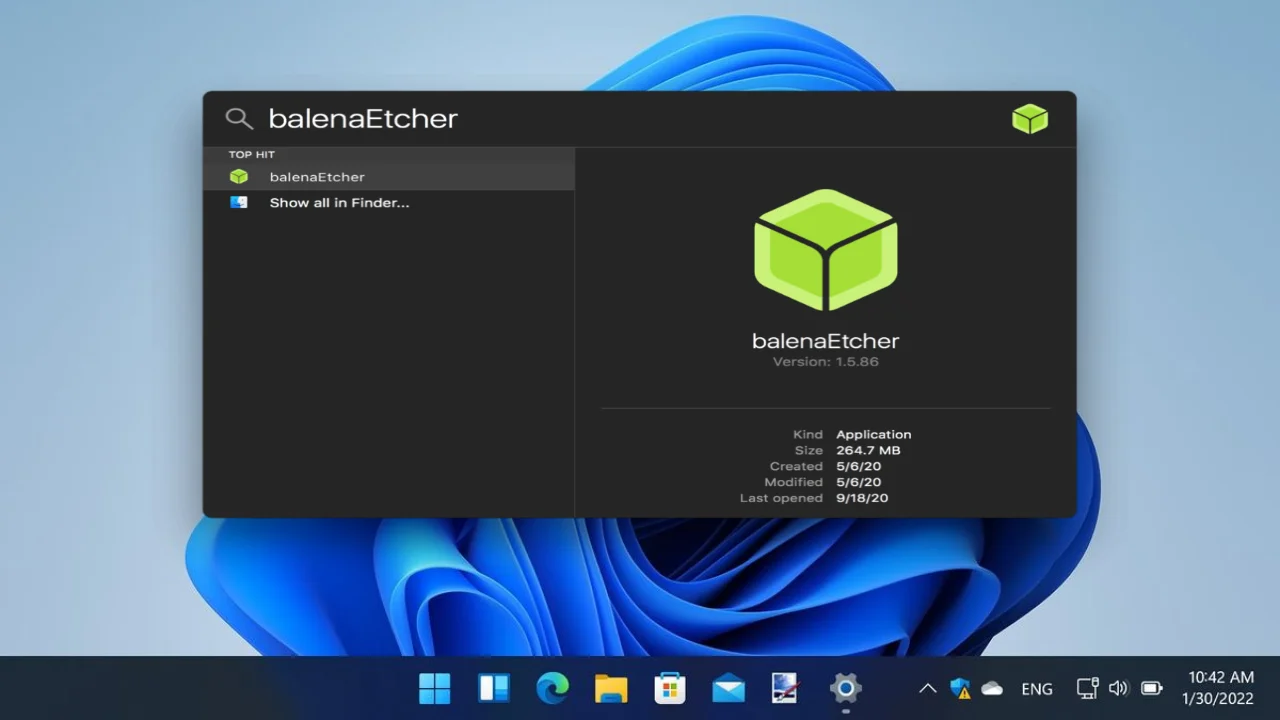Click the Version: 1.5.86 text
The height and width of the screenshot is (720, 1280).
pyautogui.click(x=826, y=361)
